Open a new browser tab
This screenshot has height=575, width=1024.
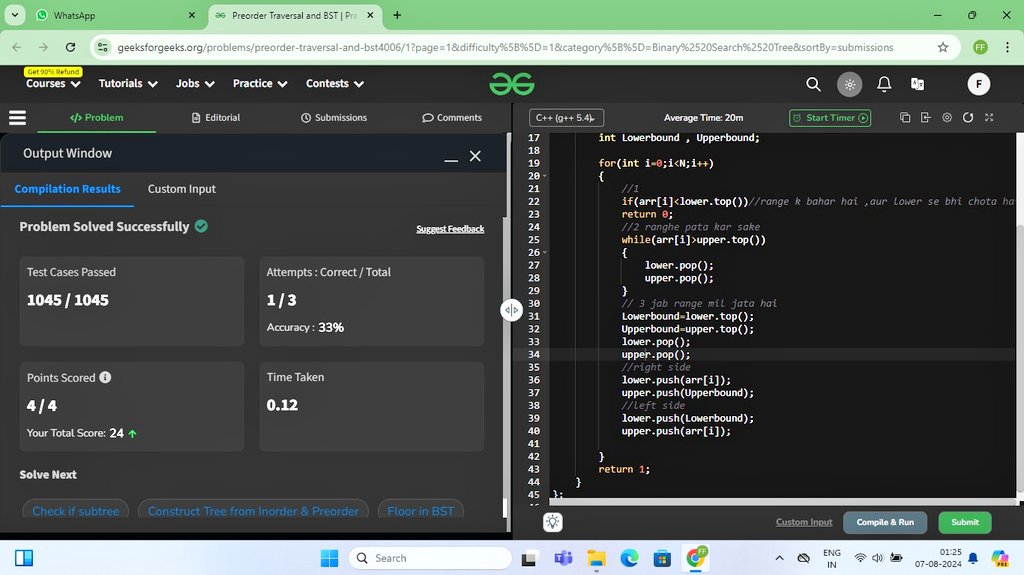pos(397,15)
